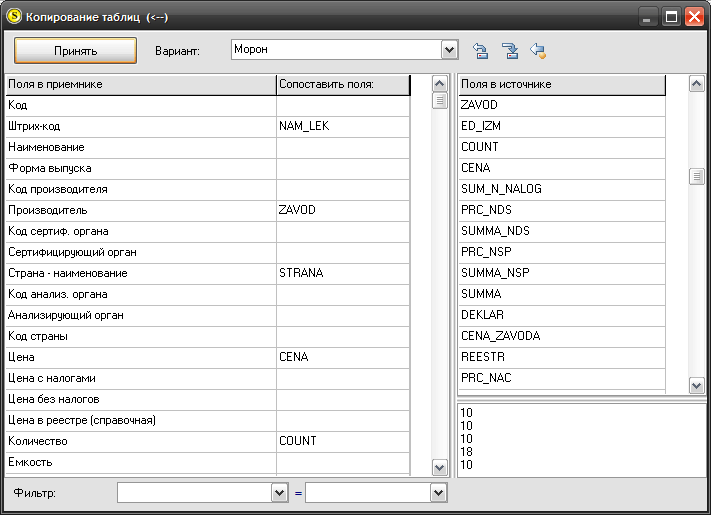This screenshot has width=711, height=515.
Task: Click the Сопоставить поля column header
Action: (x=343, y=85)
